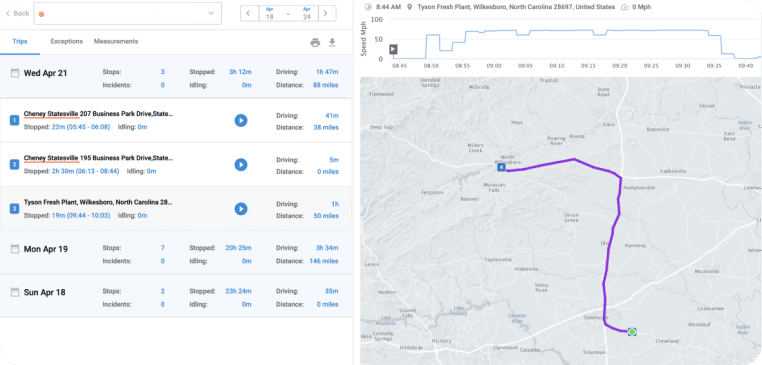
Task: Click the green start marker on map
Action: point(632,332)
